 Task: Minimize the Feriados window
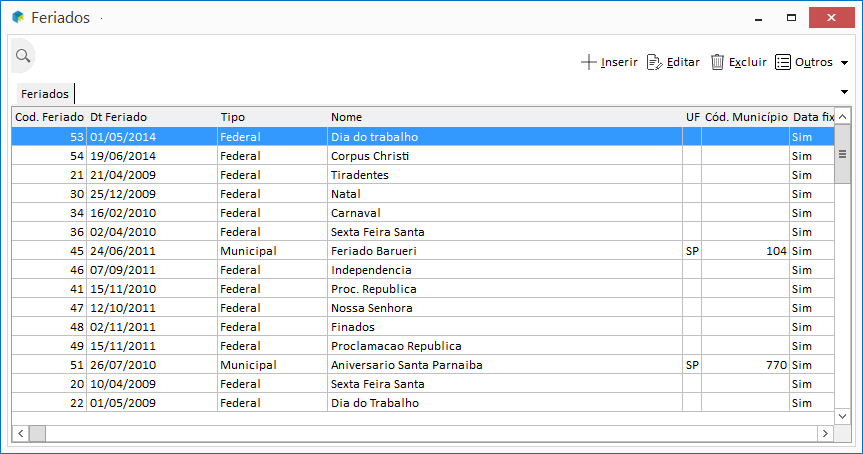point(758,18)
